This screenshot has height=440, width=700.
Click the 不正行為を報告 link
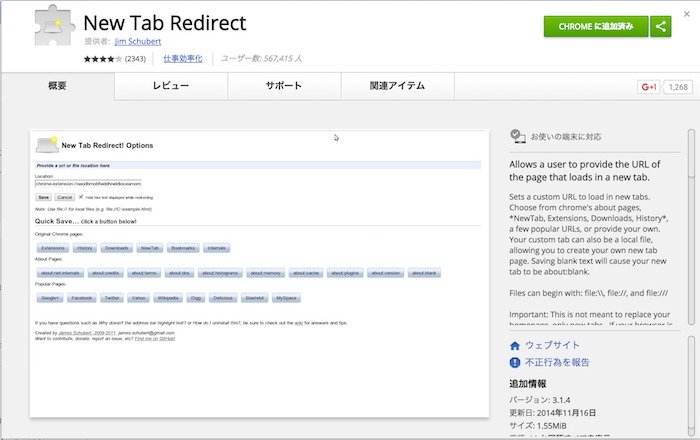pos(557,362)
